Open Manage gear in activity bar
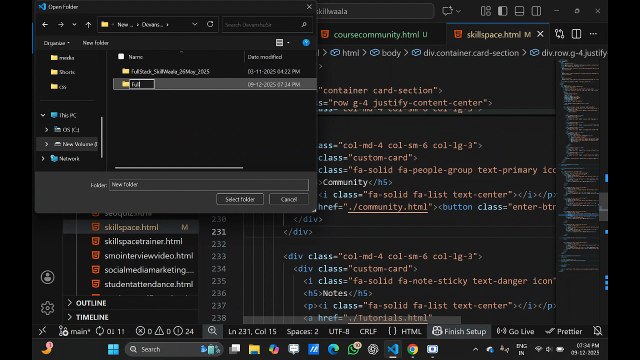Viewport: 640px width, 360px height. (x=47, y=308)
